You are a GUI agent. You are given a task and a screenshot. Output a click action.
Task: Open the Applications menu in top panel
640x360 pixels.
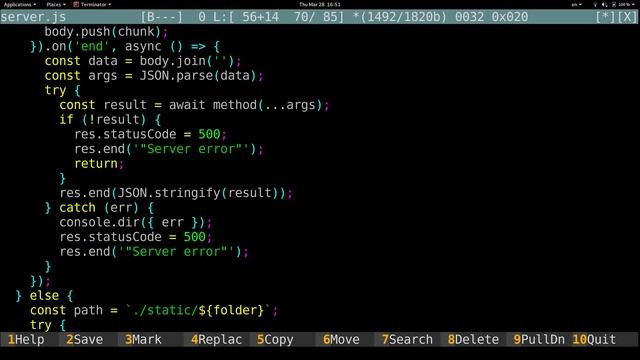click(20, 4)
